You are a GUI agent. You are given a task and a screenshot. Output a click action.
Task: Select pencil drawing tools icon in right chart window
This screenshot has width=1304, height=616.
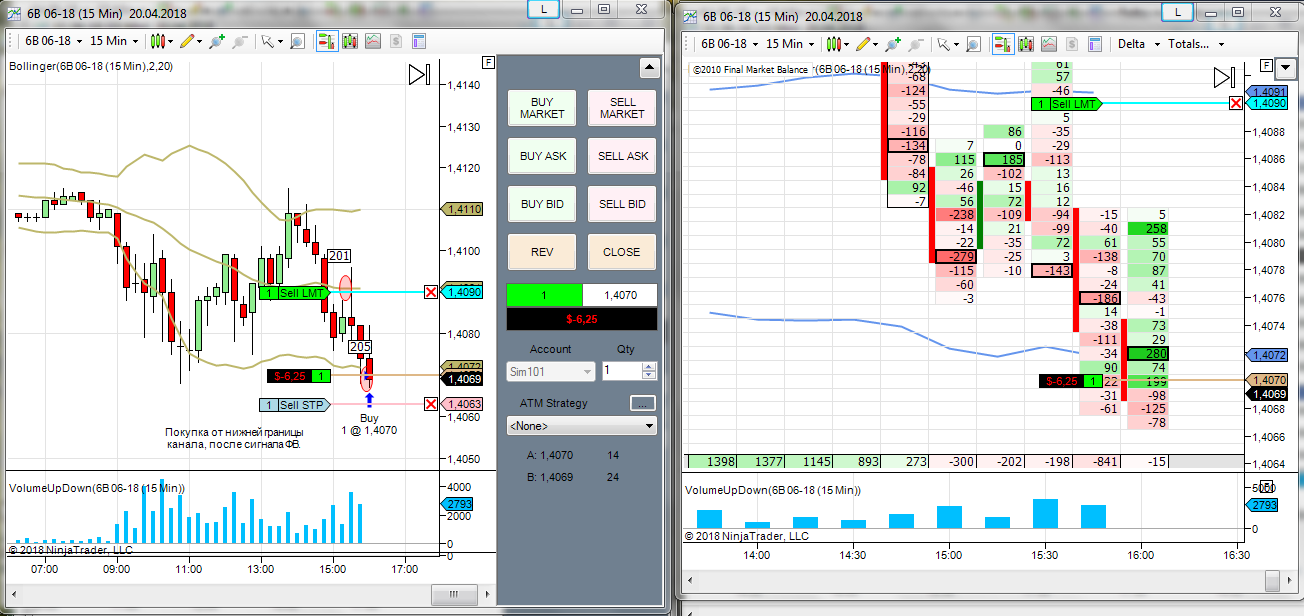click(x=863, y=44)
